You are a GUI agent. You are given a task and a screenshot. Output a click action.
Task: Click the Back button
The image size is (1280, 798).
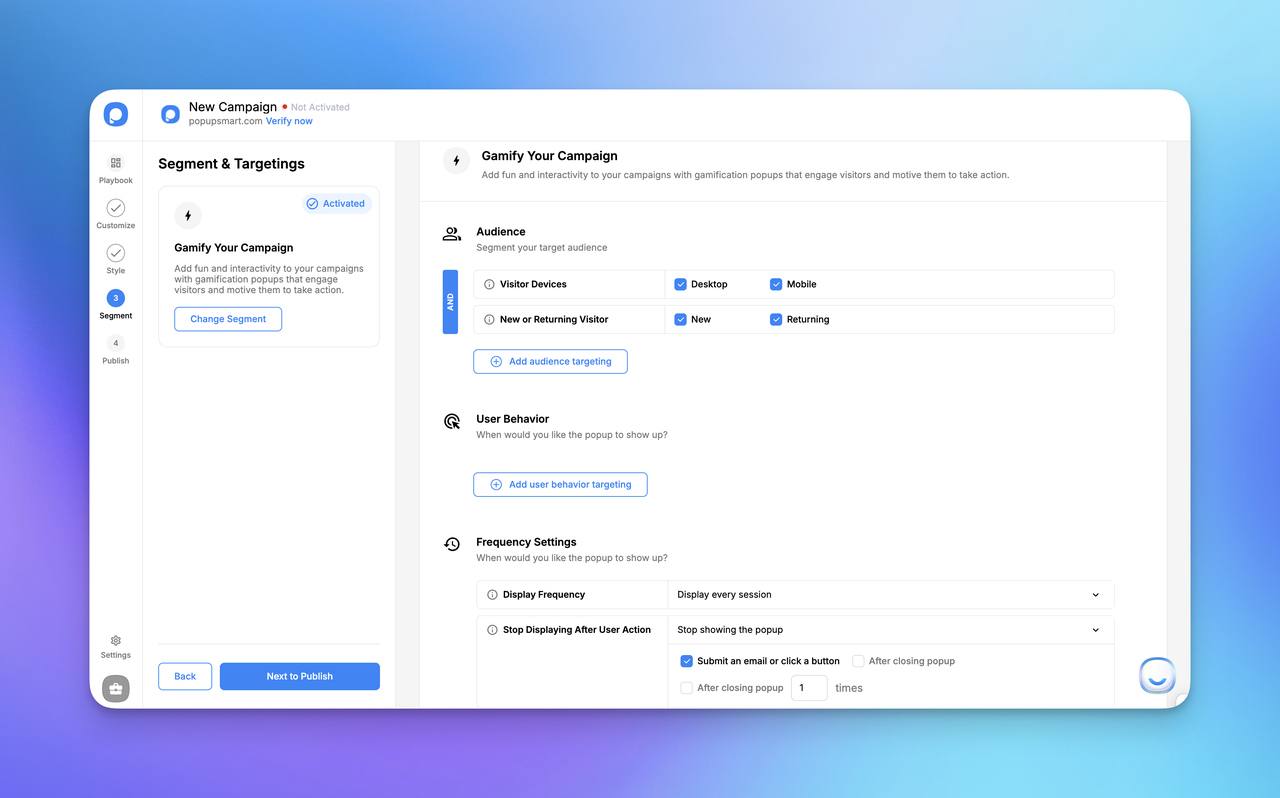coord(185,676)
